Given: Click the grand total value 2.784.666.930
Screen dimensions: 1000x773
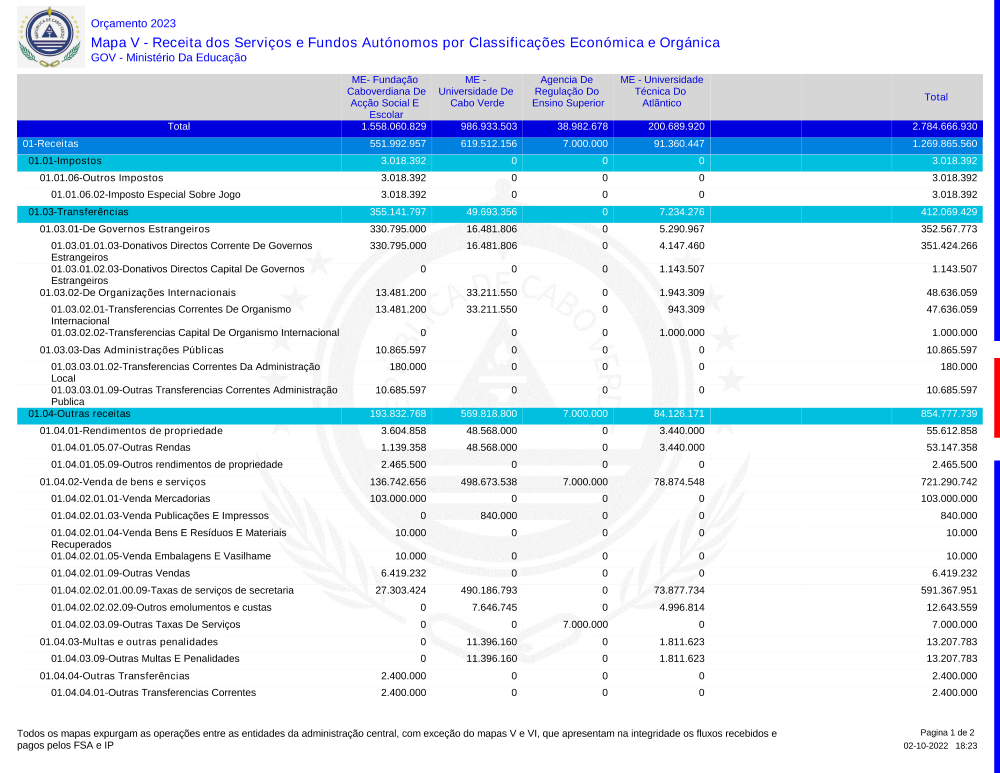Looking at the screenshot, I should tap(944, 127).
